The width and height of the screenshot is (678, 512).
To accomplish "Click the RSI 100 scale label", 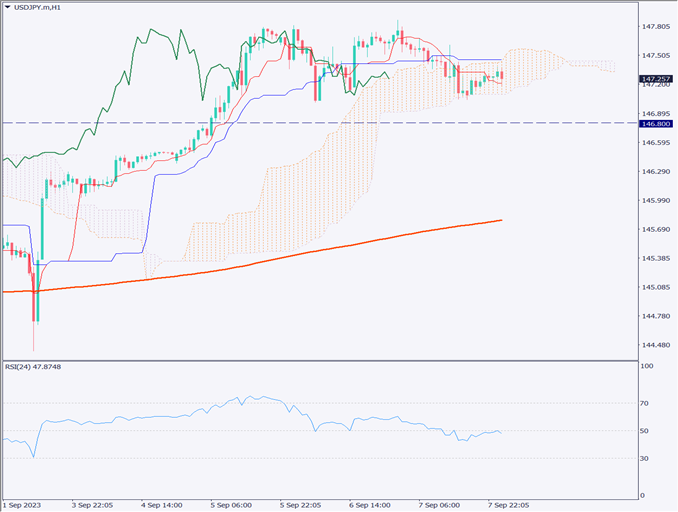I will point(649,367).
